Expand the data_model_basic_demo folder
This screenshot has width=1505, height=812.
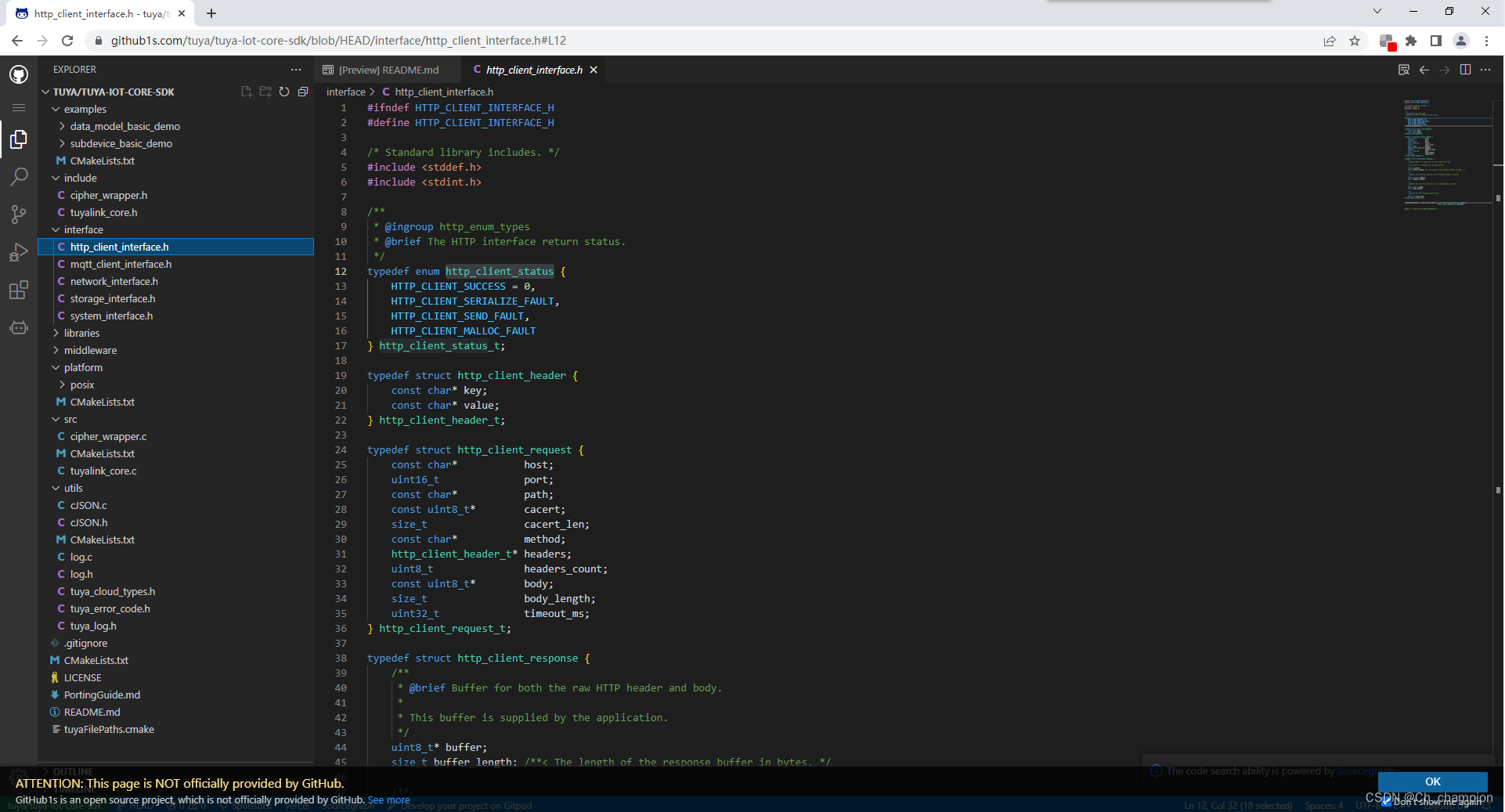(x=62, y=126)
